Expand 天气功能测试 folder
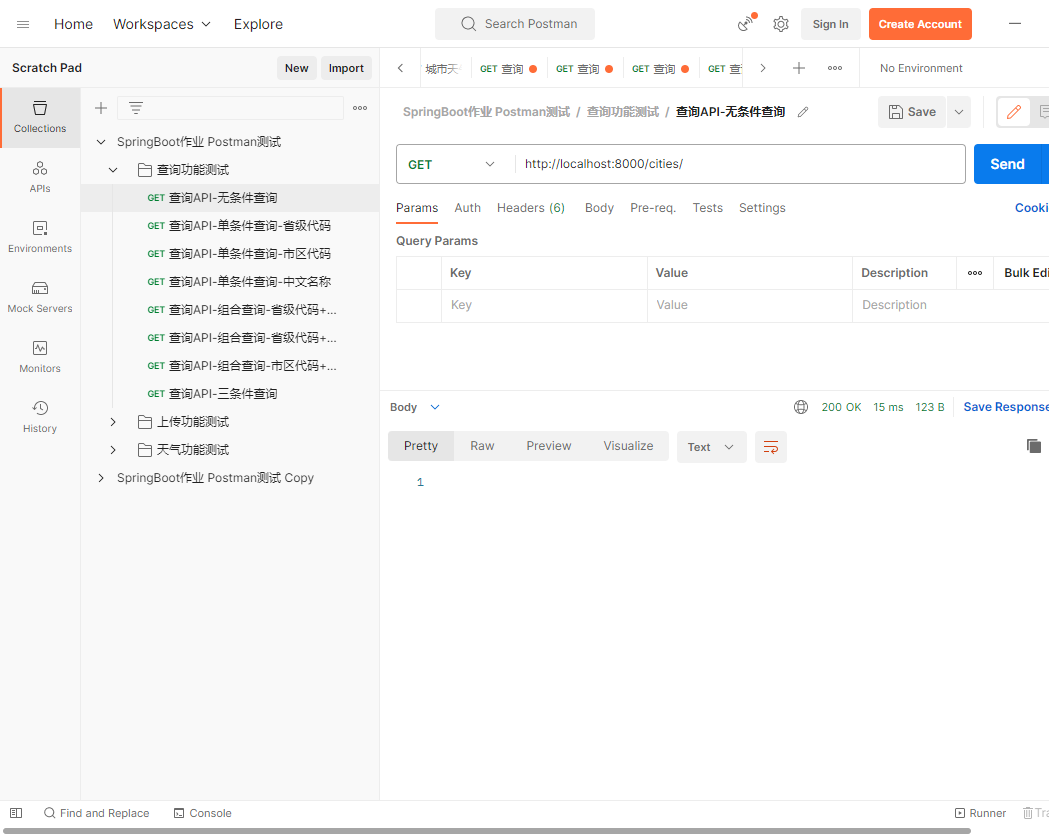 (113, 450)
